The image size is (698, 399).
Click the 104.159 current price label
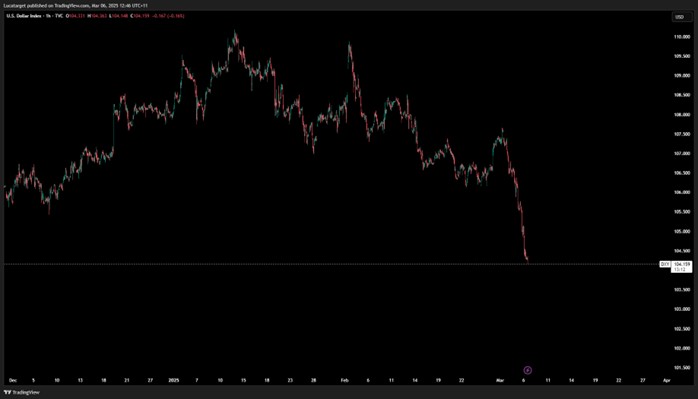pos(682,264)
